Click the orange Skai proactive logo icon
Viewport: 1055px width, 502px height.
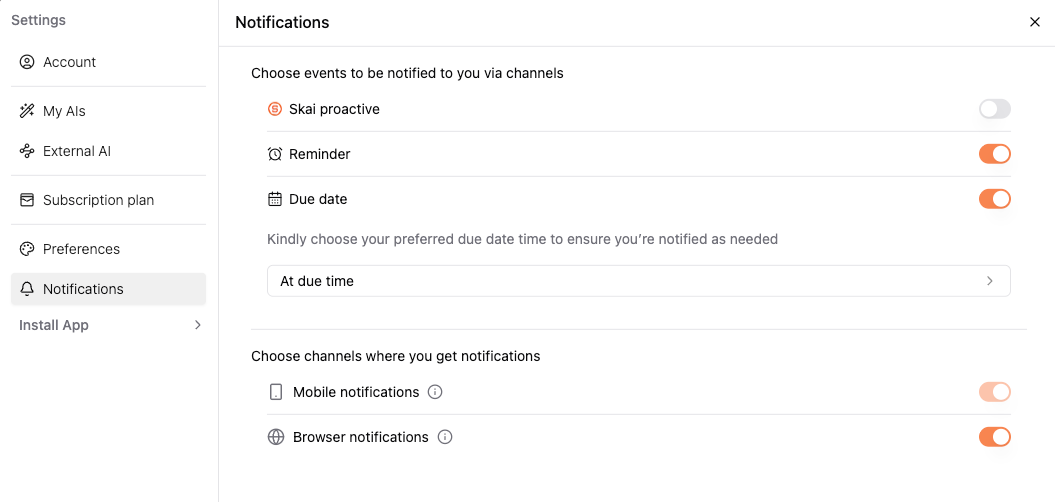pos(275,109)
